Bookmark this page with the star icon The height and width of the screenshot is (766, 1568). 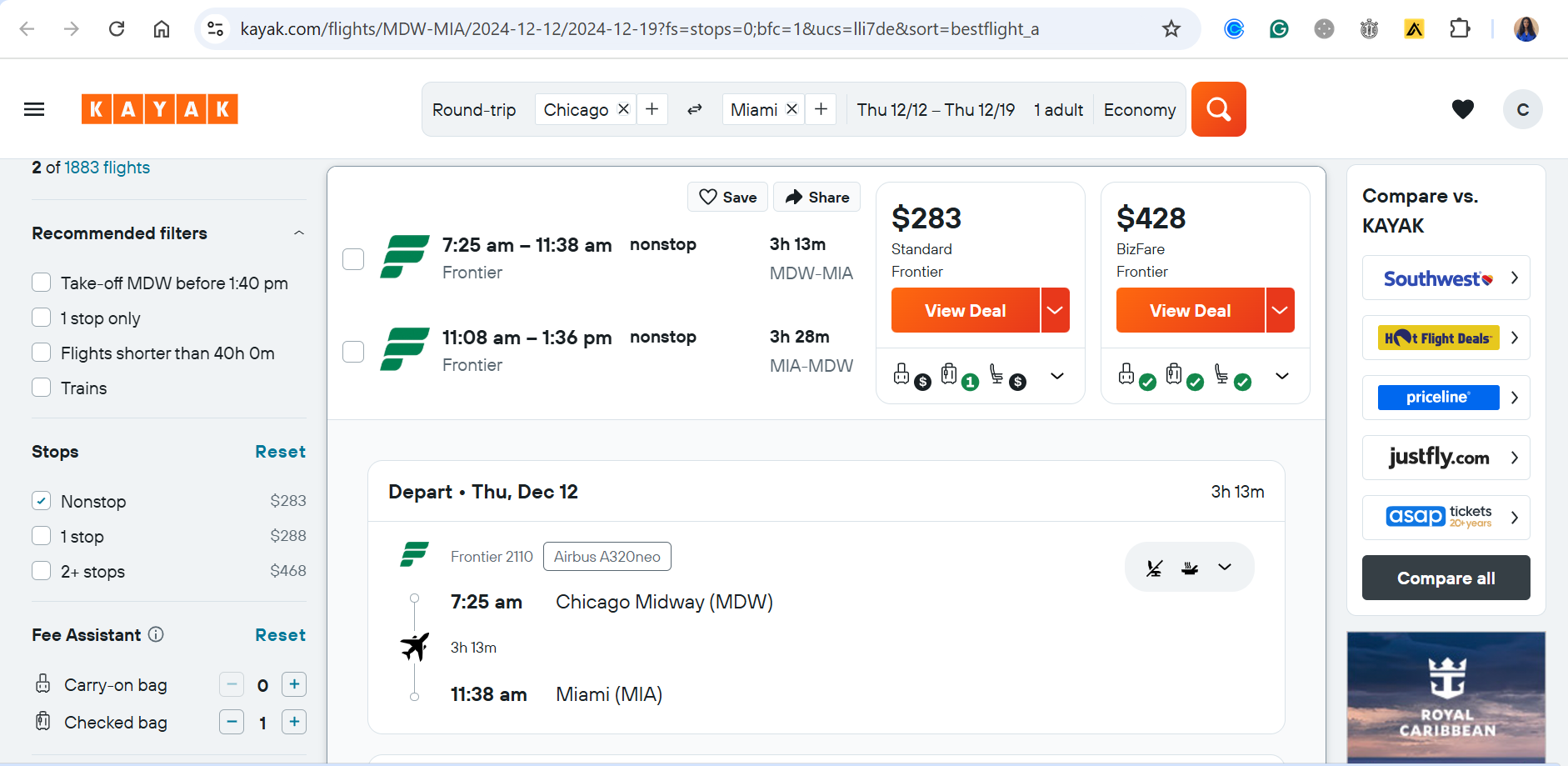click(x=1171, y=29)
